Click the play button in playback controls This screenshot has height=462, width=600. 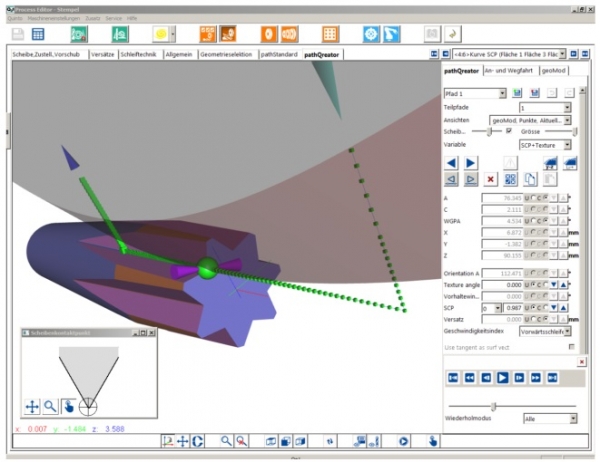click(x=503, y=377)
